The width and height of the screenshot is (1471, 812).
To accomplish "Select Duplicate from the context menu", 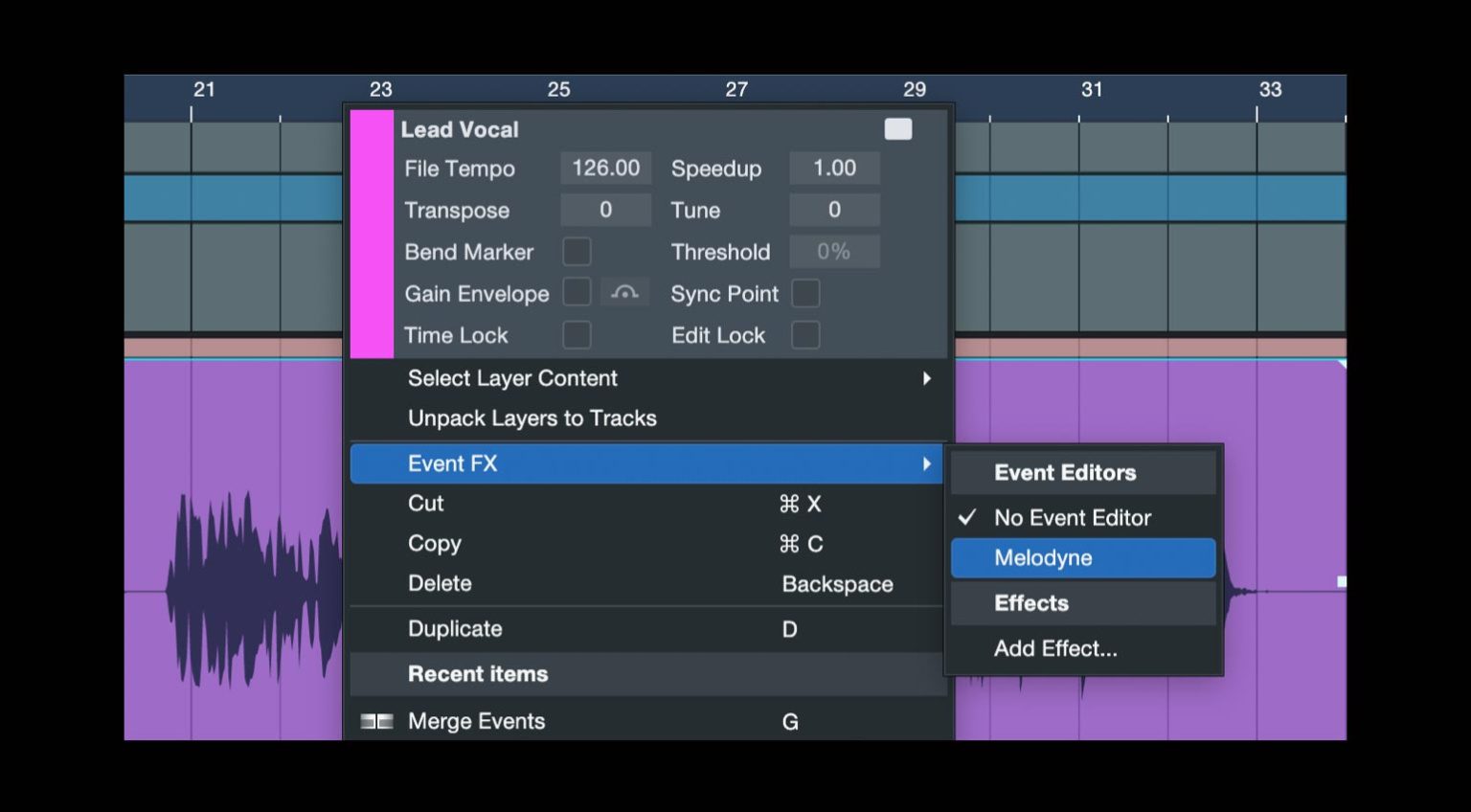I will pos(456,628).
